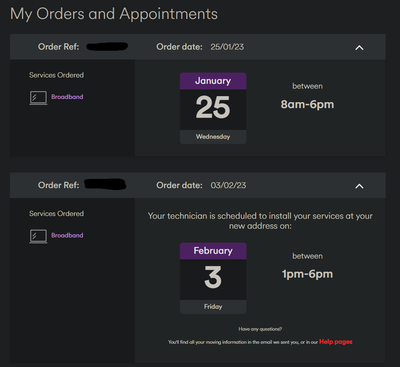Click the laptop icon in first order
The image size is (400, 367).
[x=38, y=98]
